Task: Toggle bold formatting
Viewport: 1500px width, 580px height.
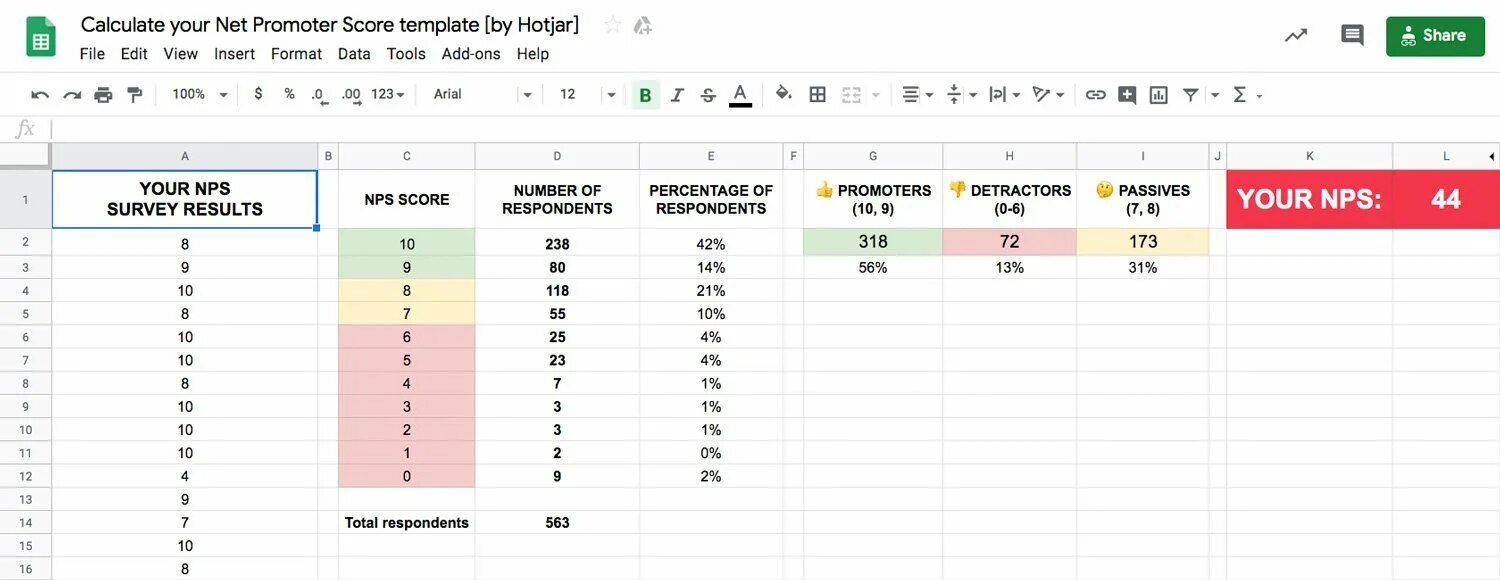Action: (645, 95)
